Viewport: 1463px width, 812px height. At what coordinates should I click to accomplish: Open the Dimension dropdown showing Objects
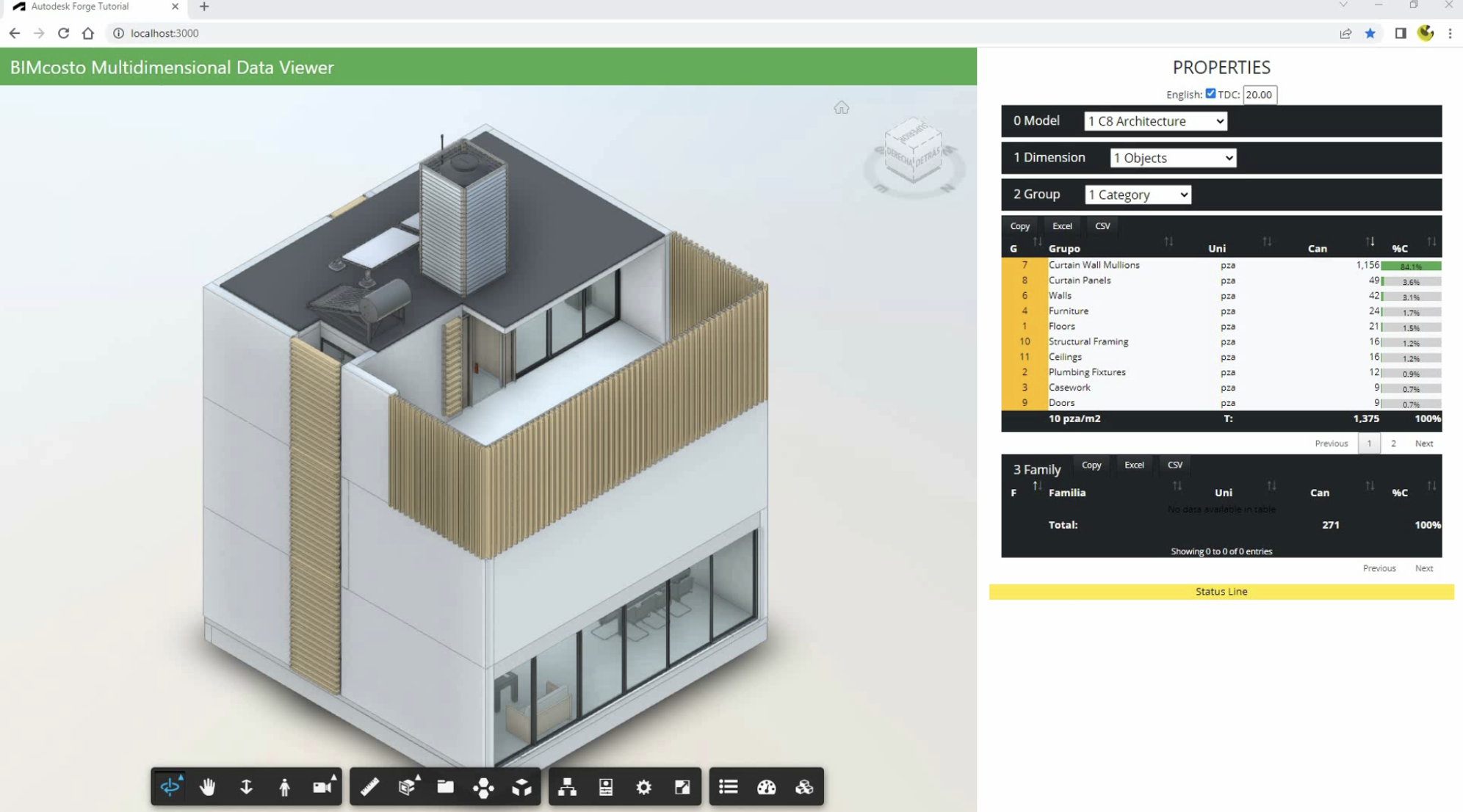pyautogui.click(x=1172, y=158)
